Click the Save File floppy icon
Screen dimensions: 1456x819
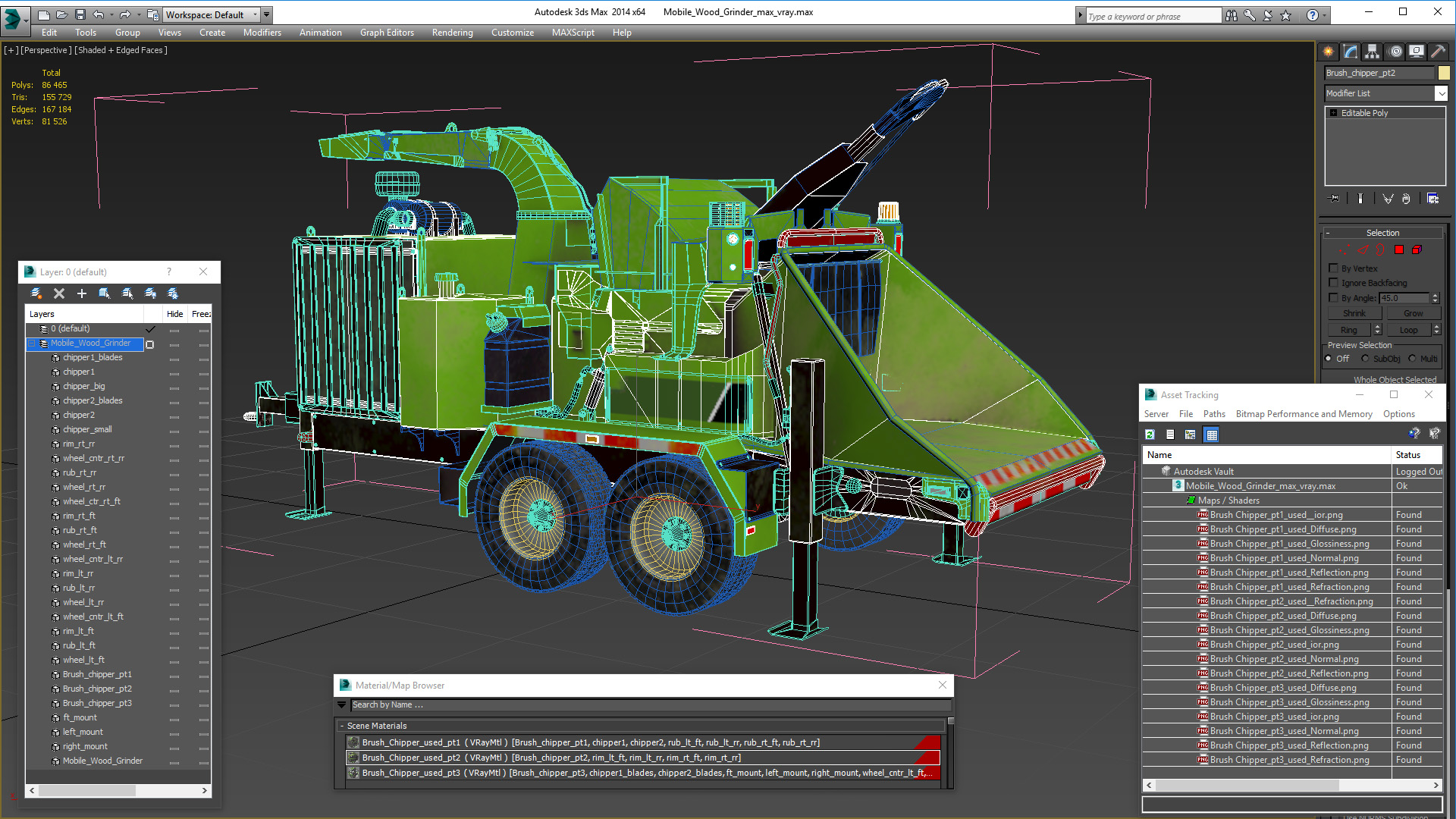80,14
